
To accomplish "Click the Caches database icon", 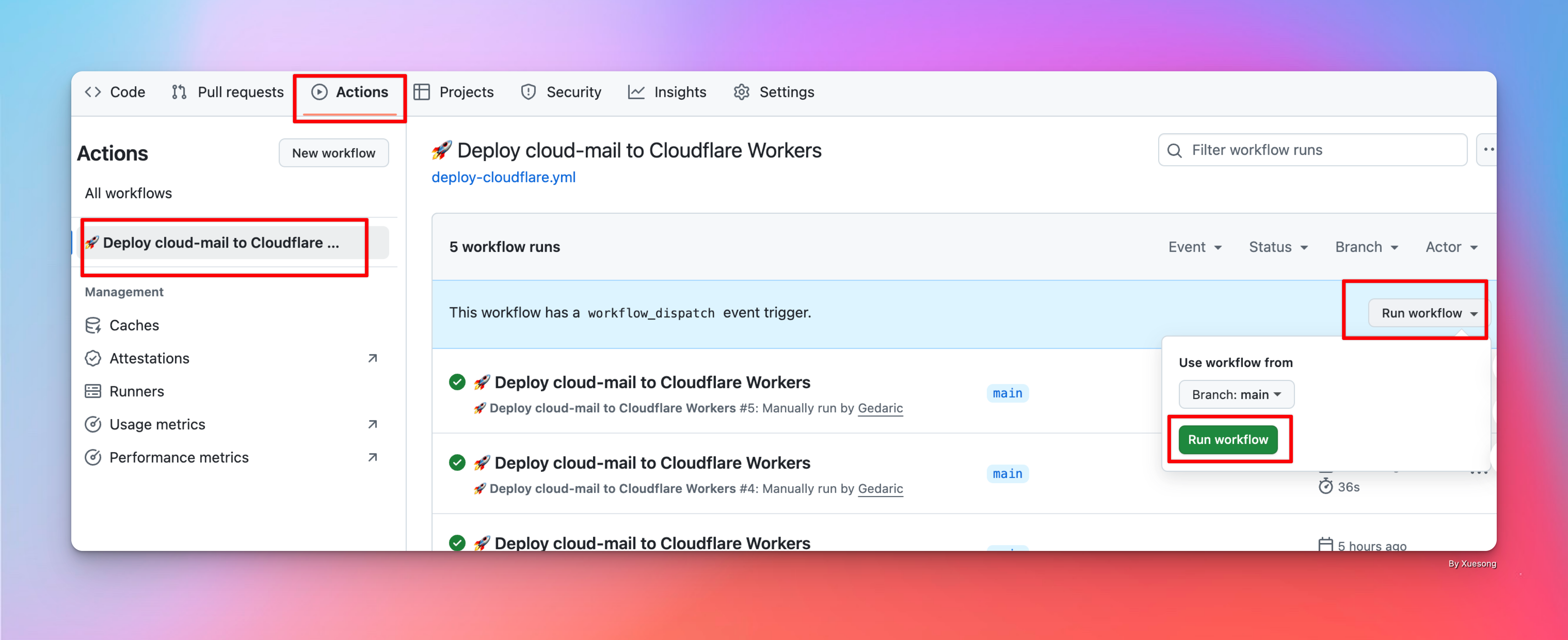I will point(93,325).
